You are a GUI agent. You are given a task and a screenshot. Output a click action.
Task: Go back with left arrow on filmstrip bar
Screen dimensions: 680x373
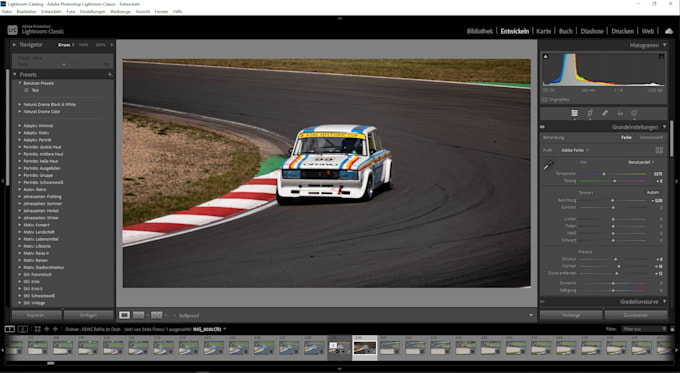click(47, 329)
